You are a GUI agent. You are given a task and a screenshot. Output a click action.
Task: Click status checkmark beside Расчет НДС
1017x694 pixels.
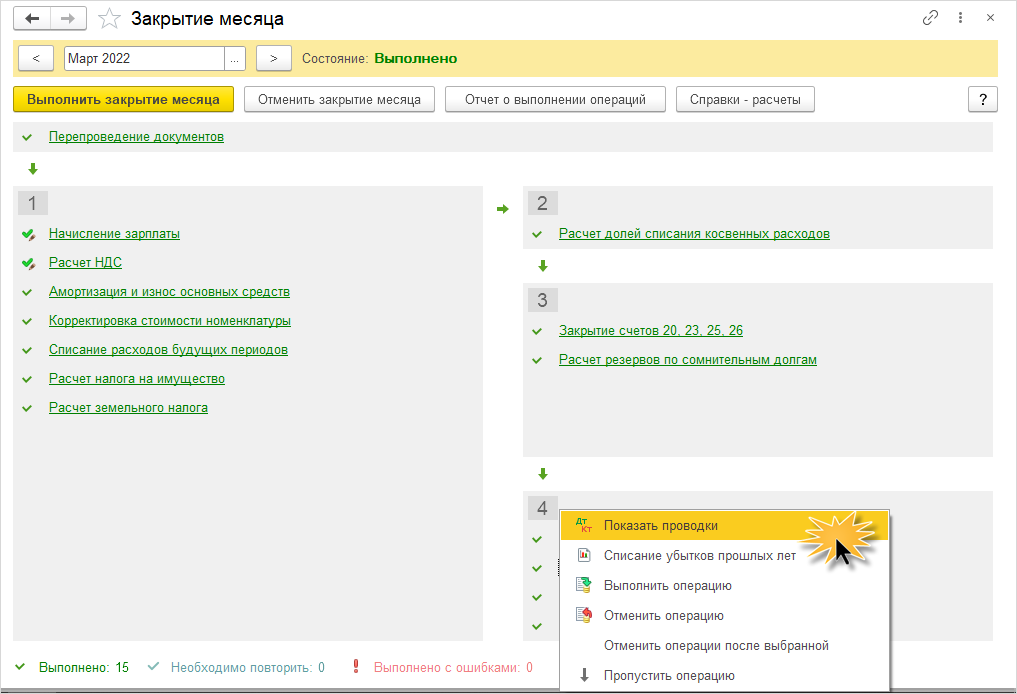click(x=28, y=263)
